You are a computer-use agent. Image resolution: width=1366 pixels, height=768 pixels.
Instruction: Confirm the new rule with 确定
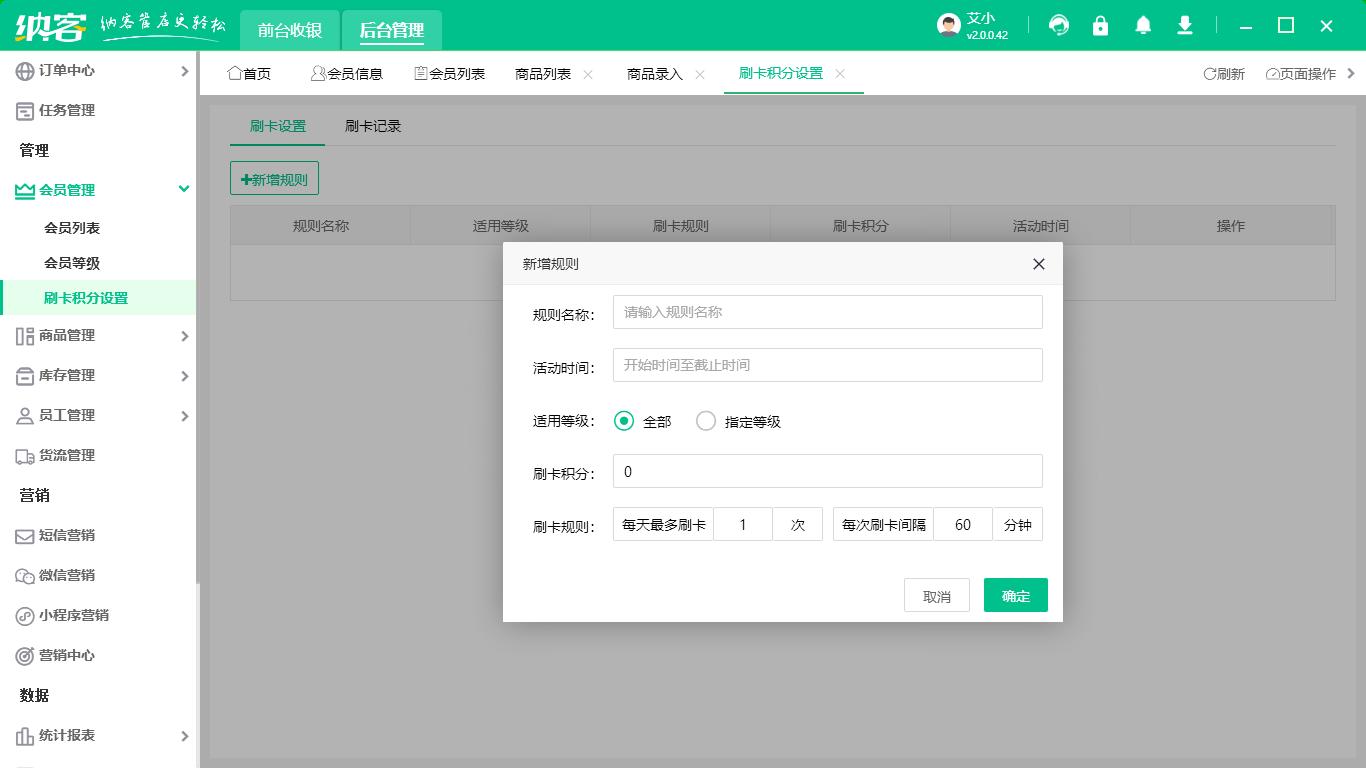click(1015, 595)
